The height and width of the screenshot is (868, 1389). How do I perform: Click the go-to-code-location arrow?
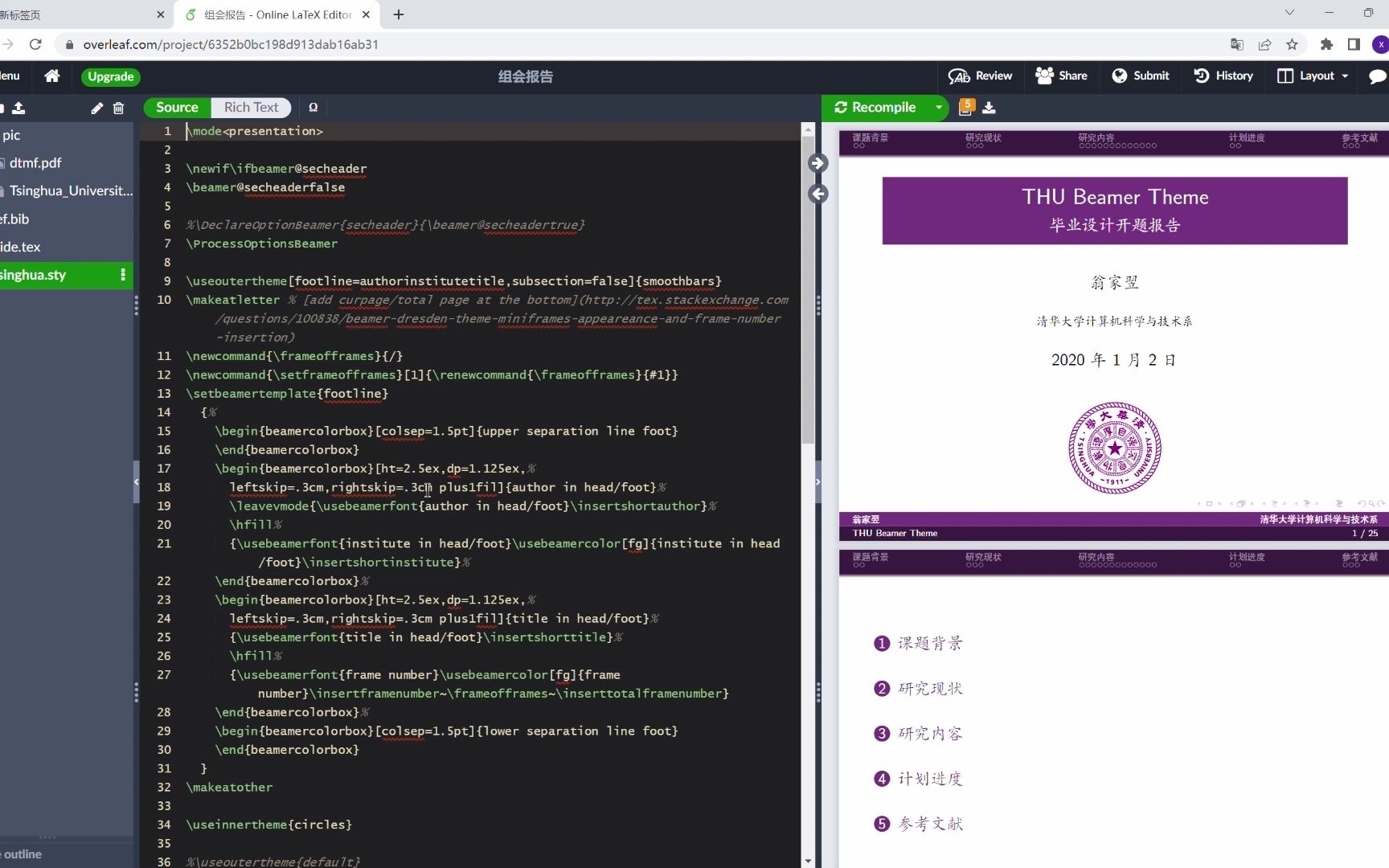point(818,194)
